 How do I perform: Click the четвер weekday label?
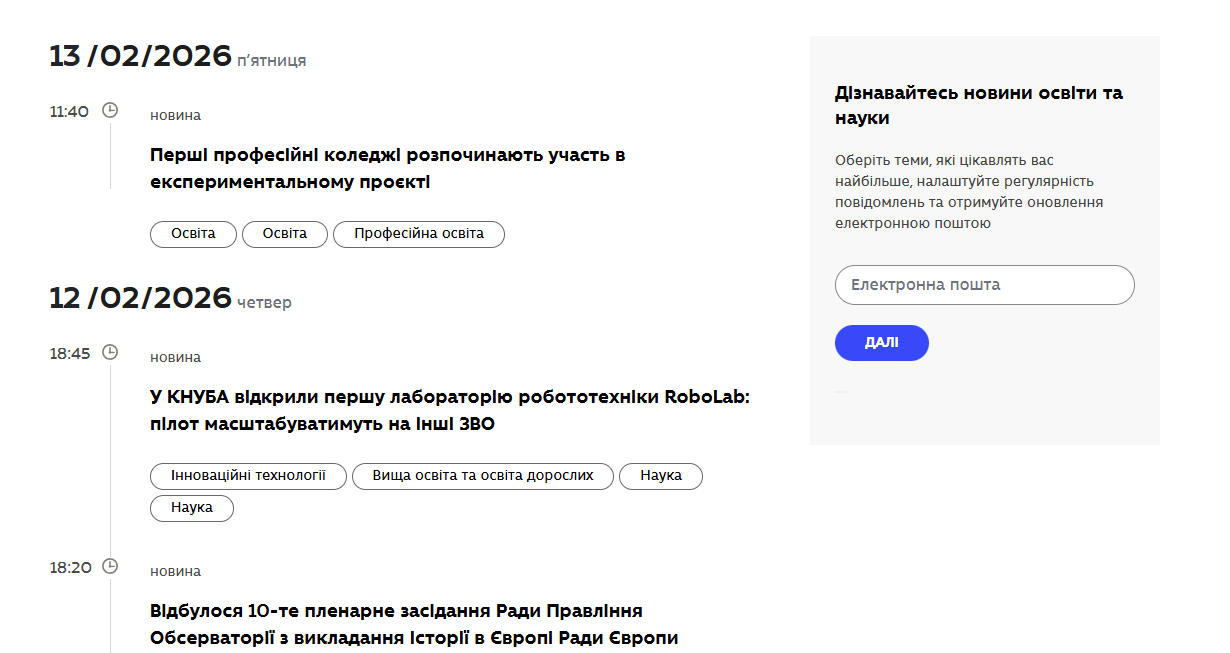(x=265, y=303)
